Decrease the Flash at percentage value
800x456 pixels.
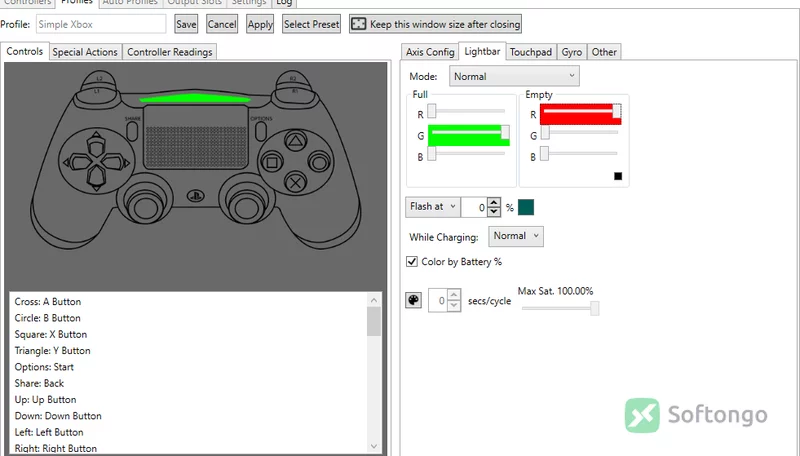[493, 212]
